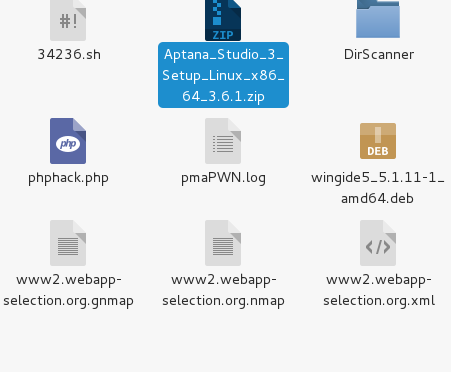Select the 34236.sh shell script icon
The height and width of the screenshot is (372, 451).
click(68, 20)
